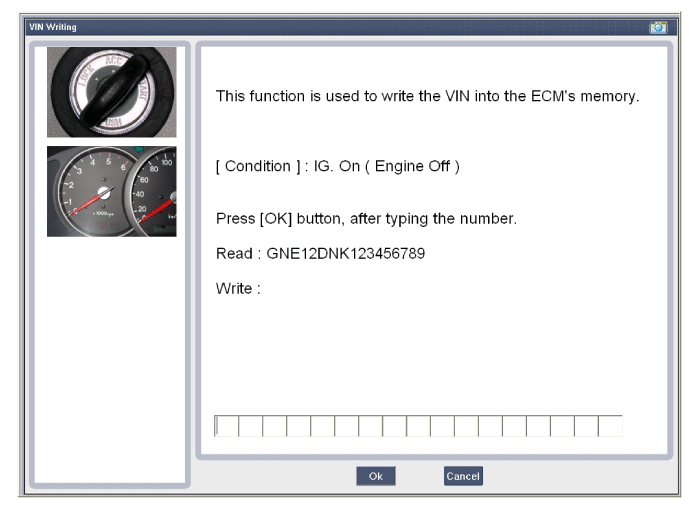Click the first VIN character input box
This screenshot has width=700, height=509.
tap(226, 426)
